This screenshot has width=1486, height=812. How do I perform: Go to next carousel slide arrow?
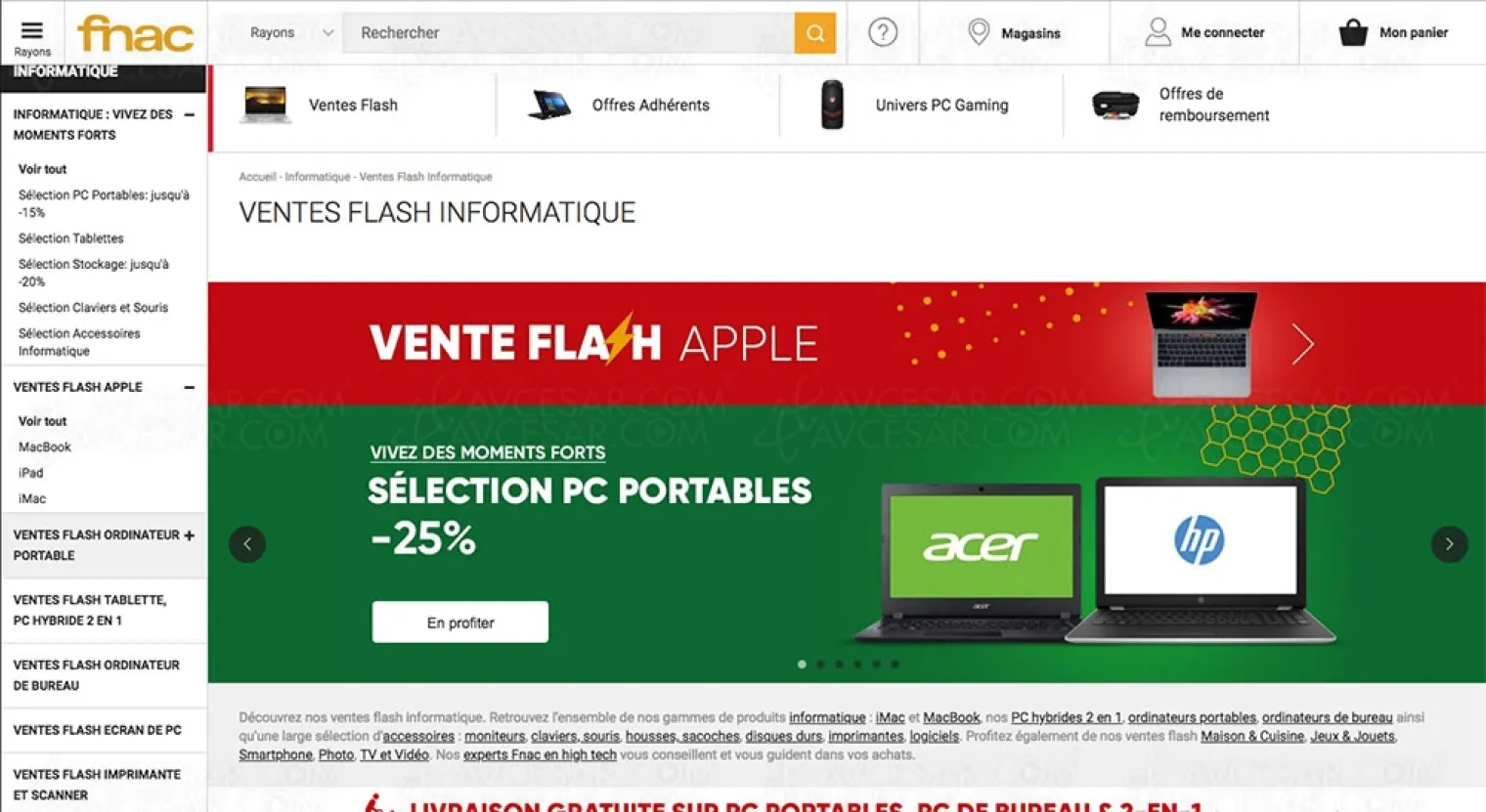[1449, 544]
